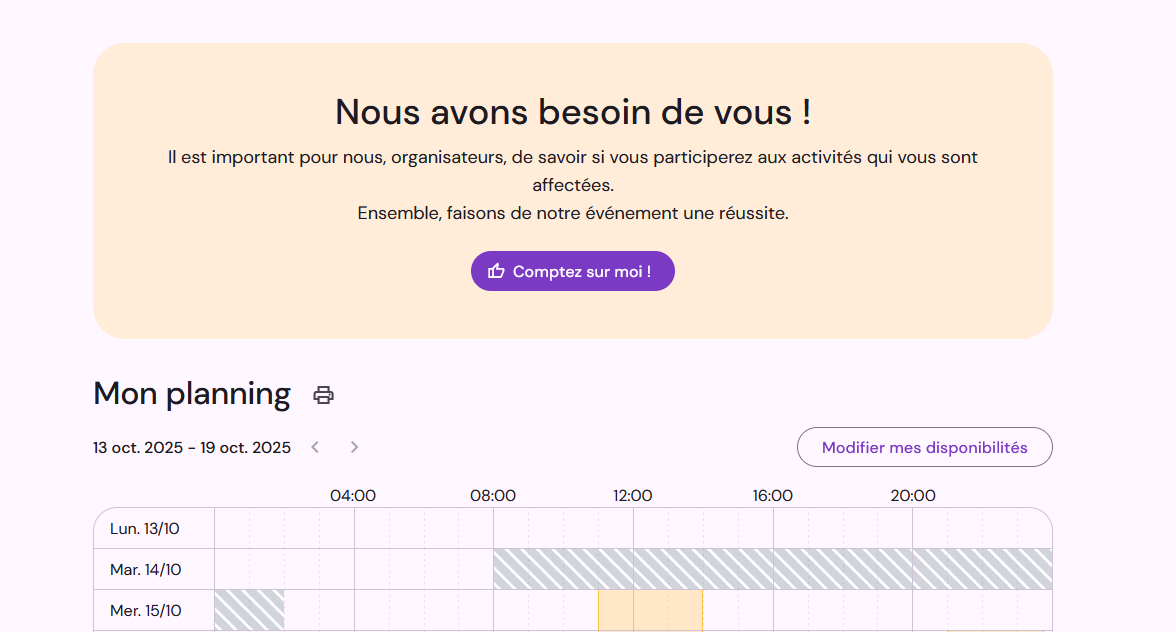Image resolution: width=1176 pixels, height=632 pixels.
Task: Open Modifier mes disponibilités
Action: coord(924,447)
